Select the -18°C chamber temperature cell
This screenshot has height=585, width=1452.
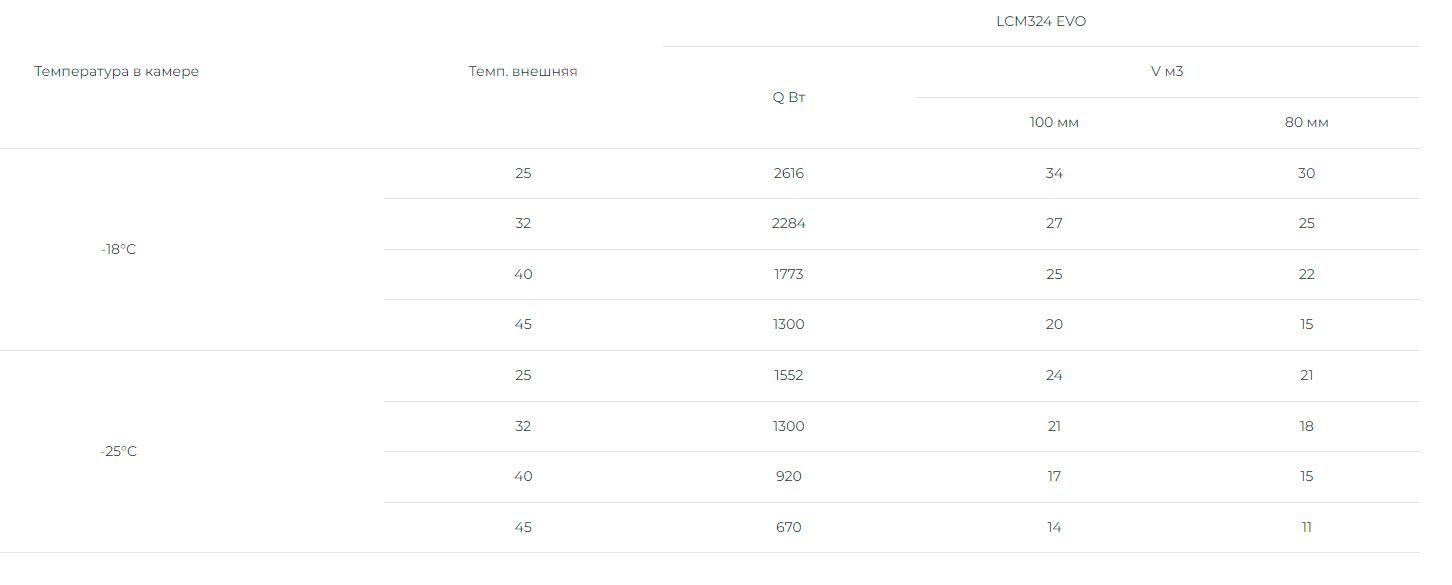point(118,249)
